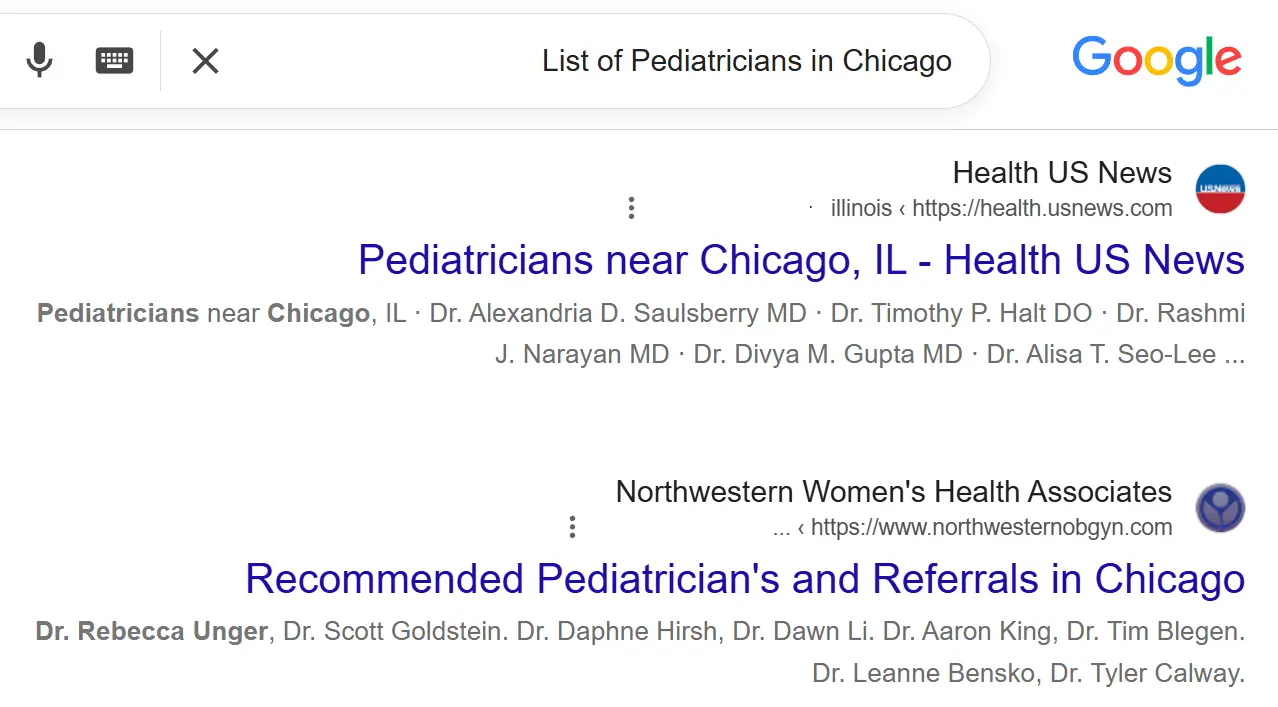Click the Northwestern Women's Health favicon
This screenshot has height=707, width=1278.
pos(1220,508)
